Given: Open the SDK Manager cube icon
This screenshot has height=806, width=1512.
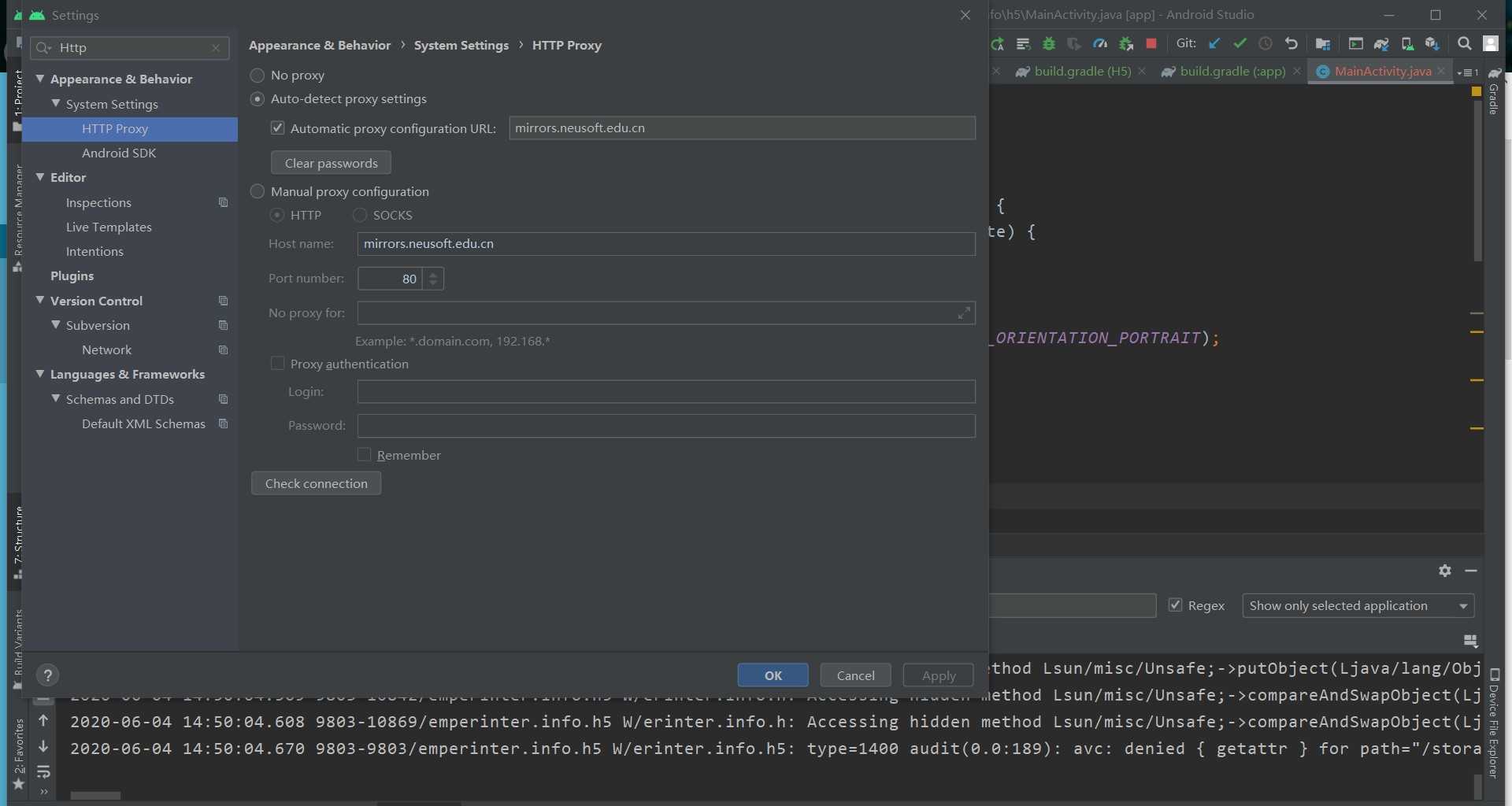Looking at the screenshot, I should 1432,44.
